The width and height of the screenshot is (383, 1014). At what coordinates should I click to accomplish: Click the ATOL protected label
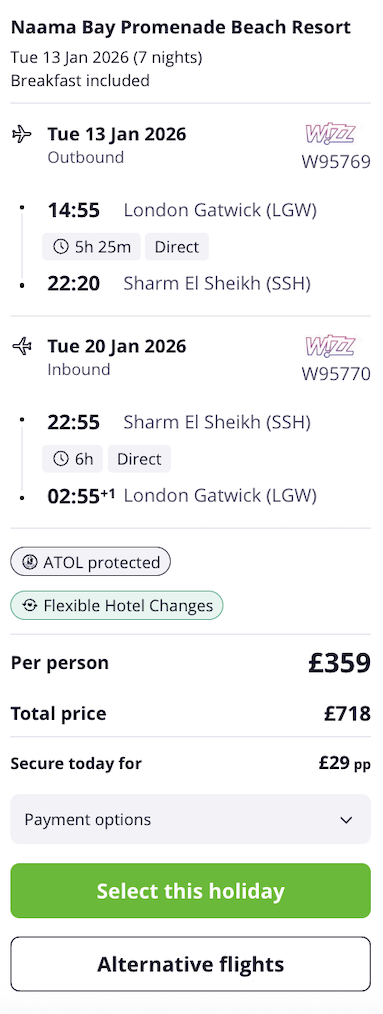pos(102,562)
